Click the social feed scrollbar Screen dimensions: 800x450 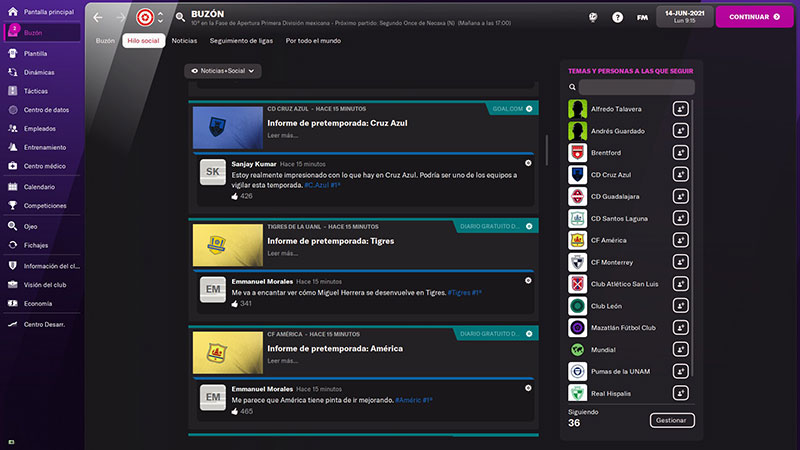tap(546, 150)
